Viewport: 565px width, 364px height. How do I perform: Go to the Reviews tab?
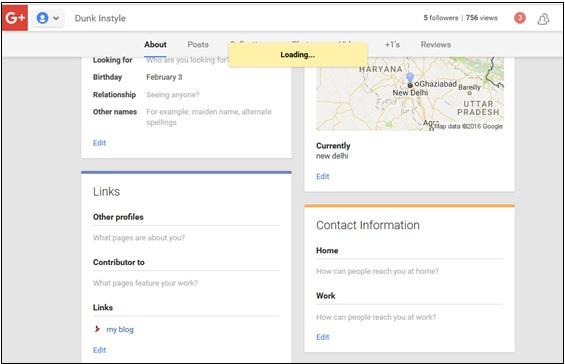pos(436,44)
